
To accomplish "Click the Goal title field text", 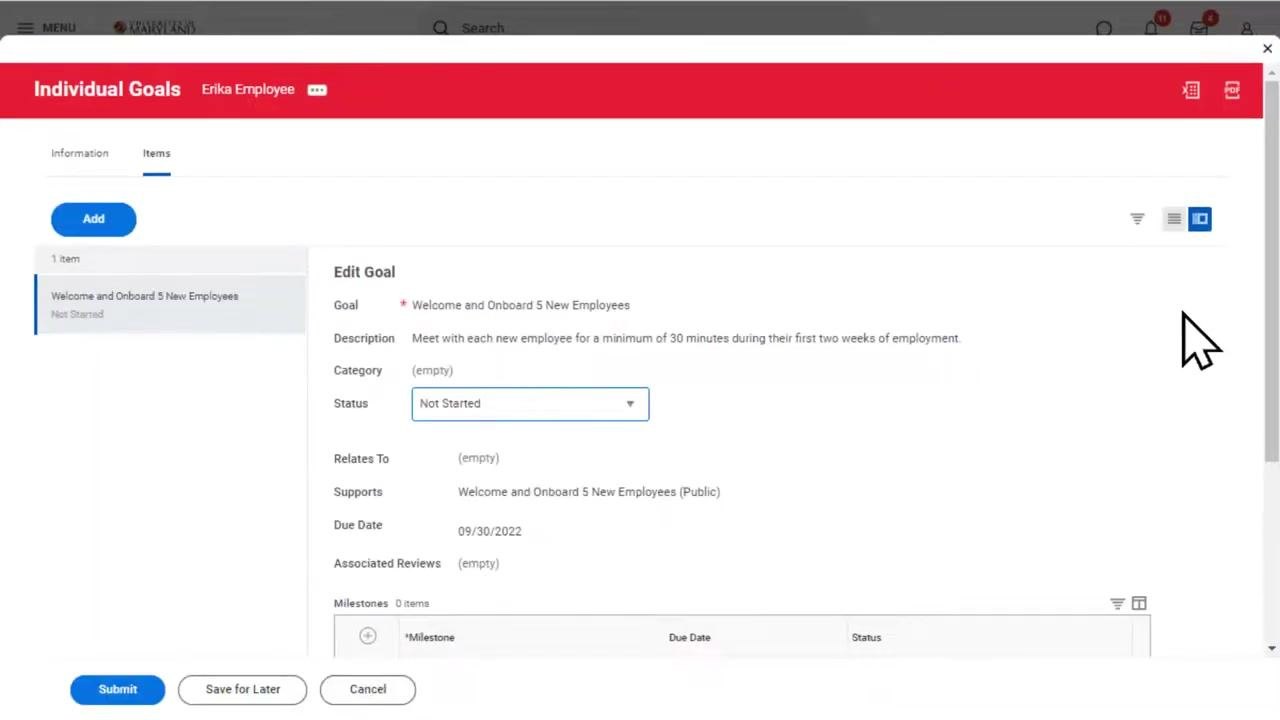I will coord(521,305).
